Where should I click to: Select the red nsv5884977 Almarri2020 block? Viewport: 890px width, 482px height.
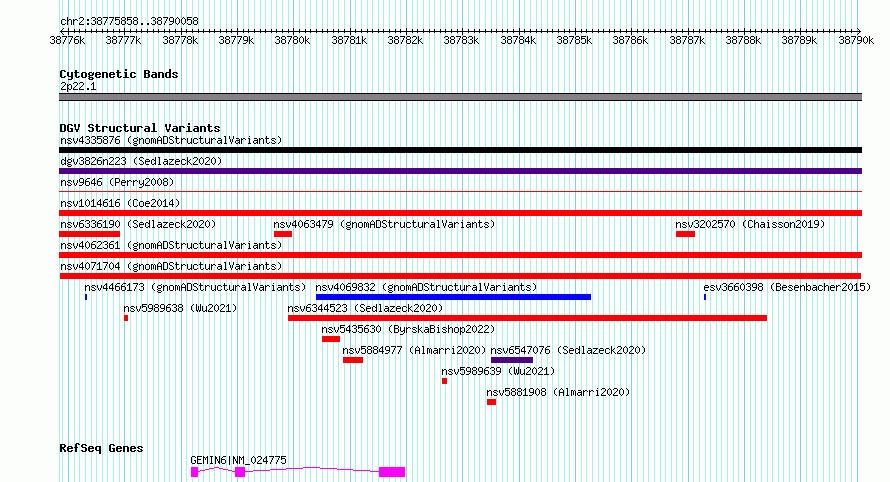[353, 360]
